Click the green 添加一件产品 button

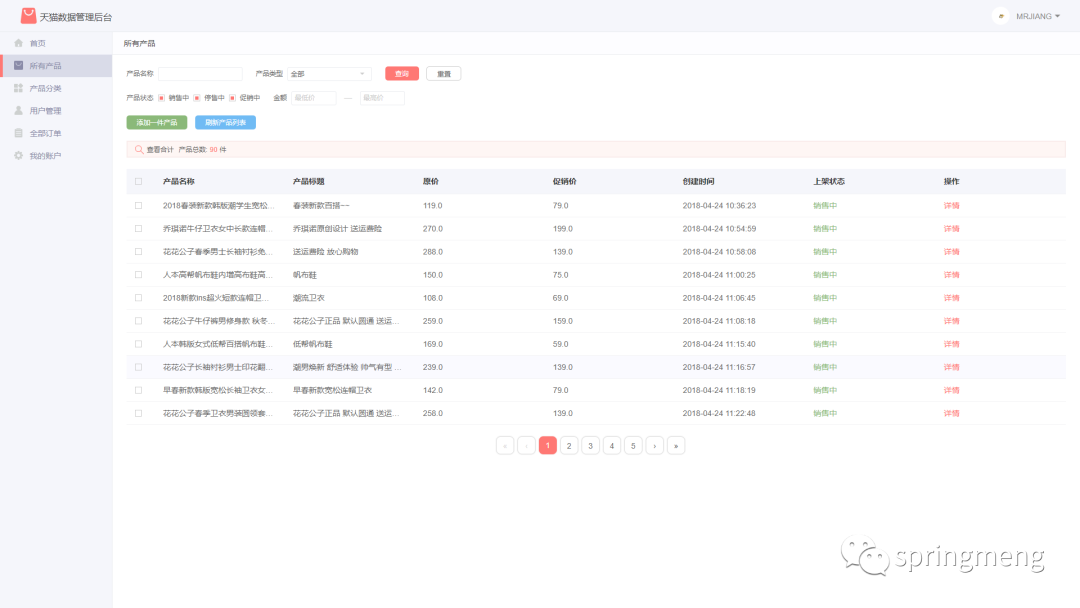coord(157,123)
